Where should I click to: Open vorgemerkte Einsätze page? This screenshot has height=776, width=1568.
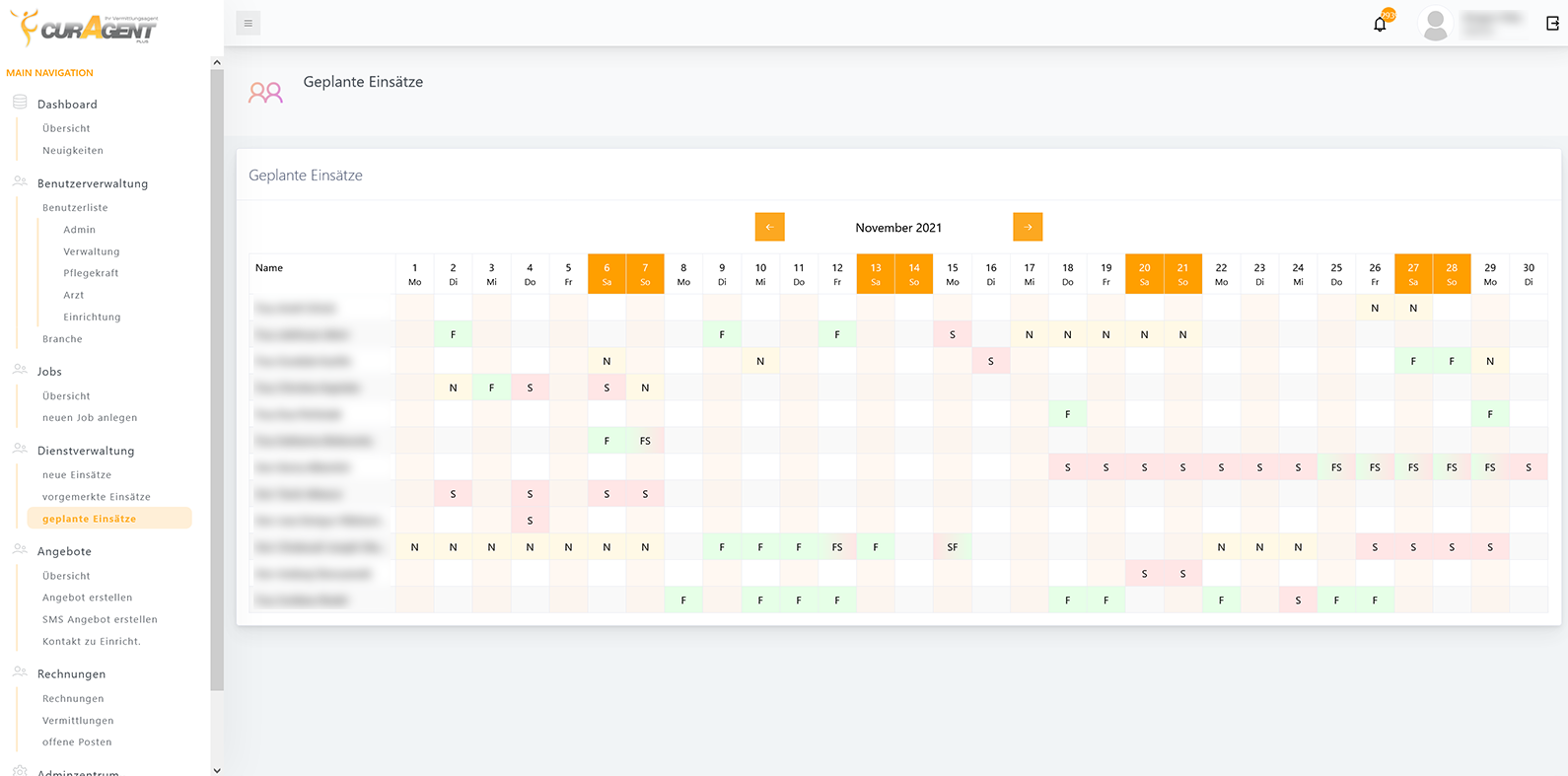pyautogui.click(x=97, y=497)
